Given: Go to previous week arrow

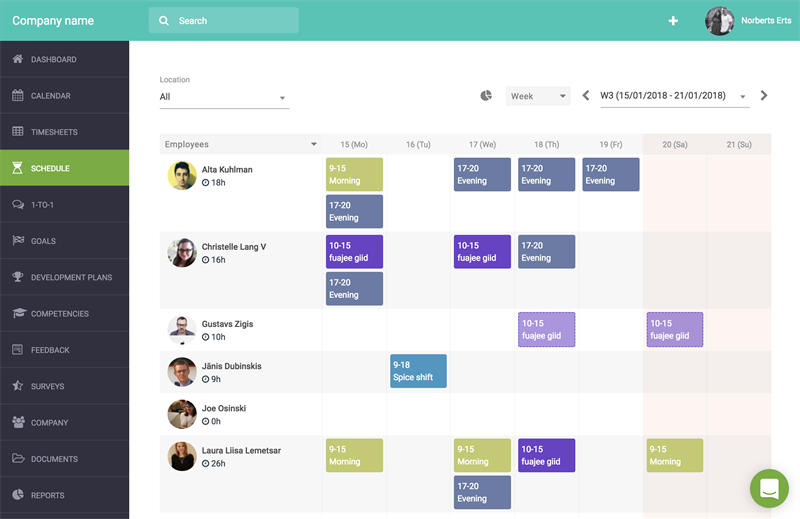Looking at the screenshot, I should point(586,95).
